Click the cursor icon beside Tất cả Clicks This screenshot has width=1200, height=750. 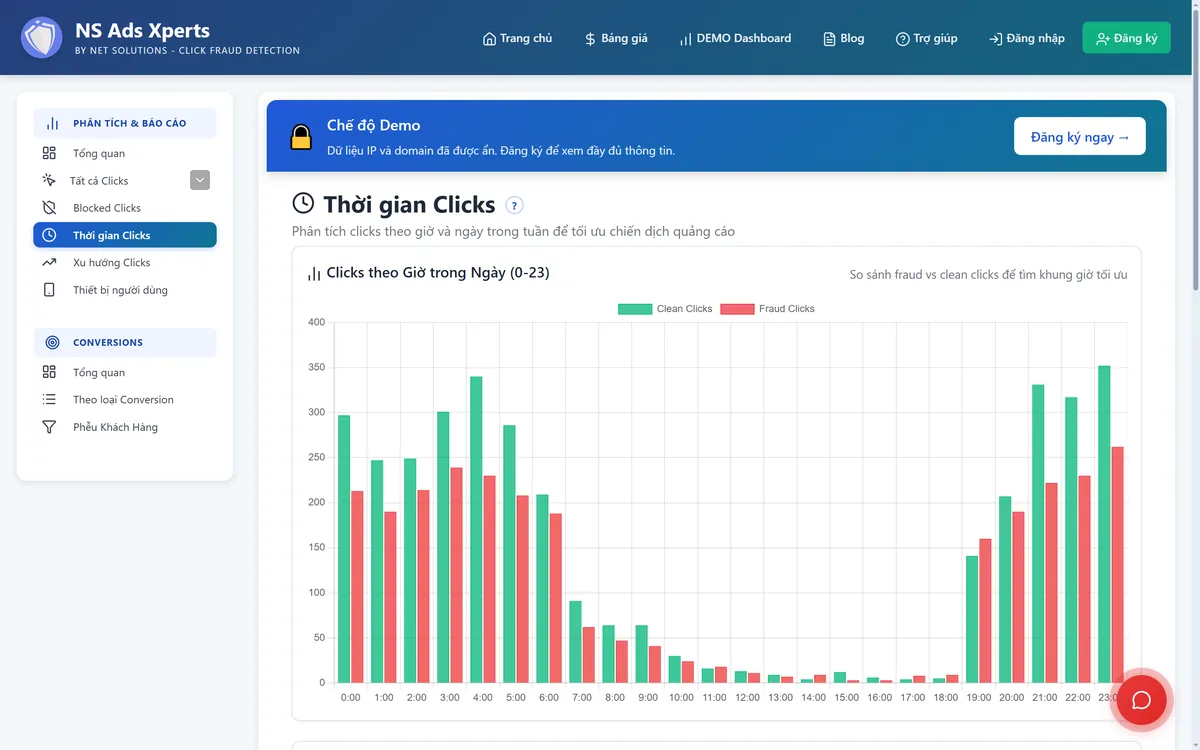[x=49, y=181]
